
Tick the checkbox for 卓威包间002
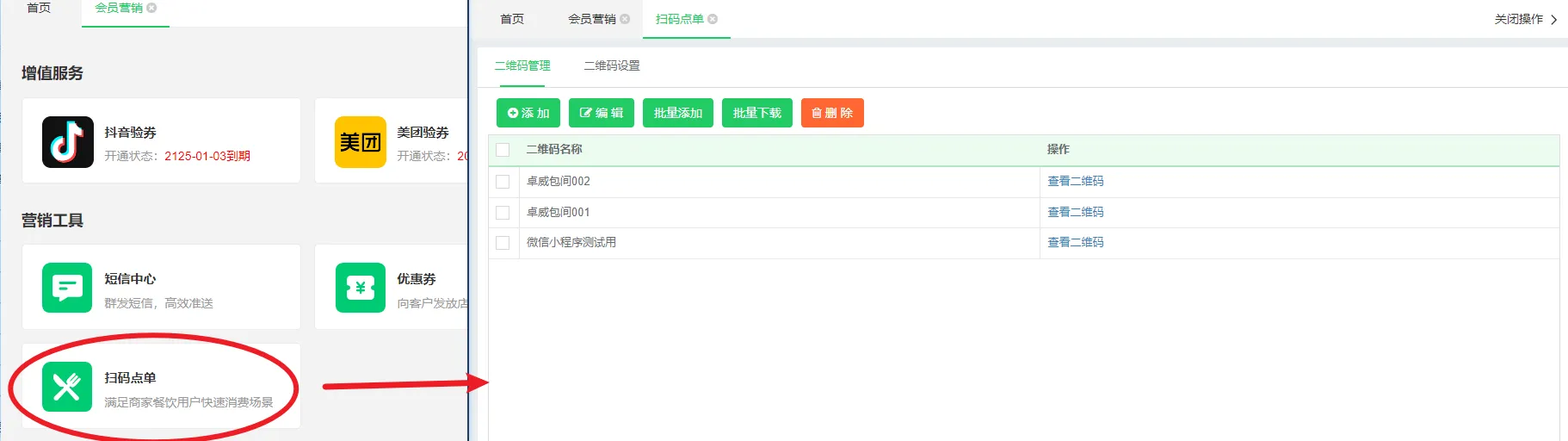[503, 182]
